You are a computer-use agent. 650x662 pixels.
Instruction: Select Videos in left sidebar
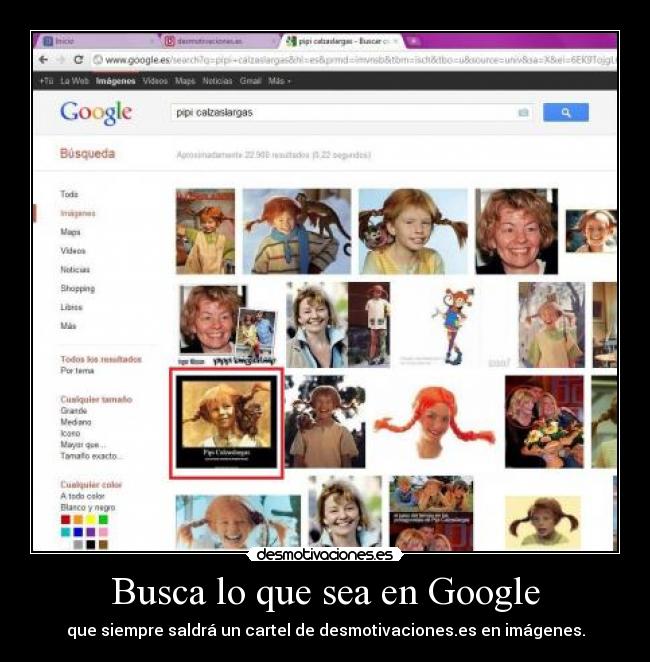tap(73, 251)
